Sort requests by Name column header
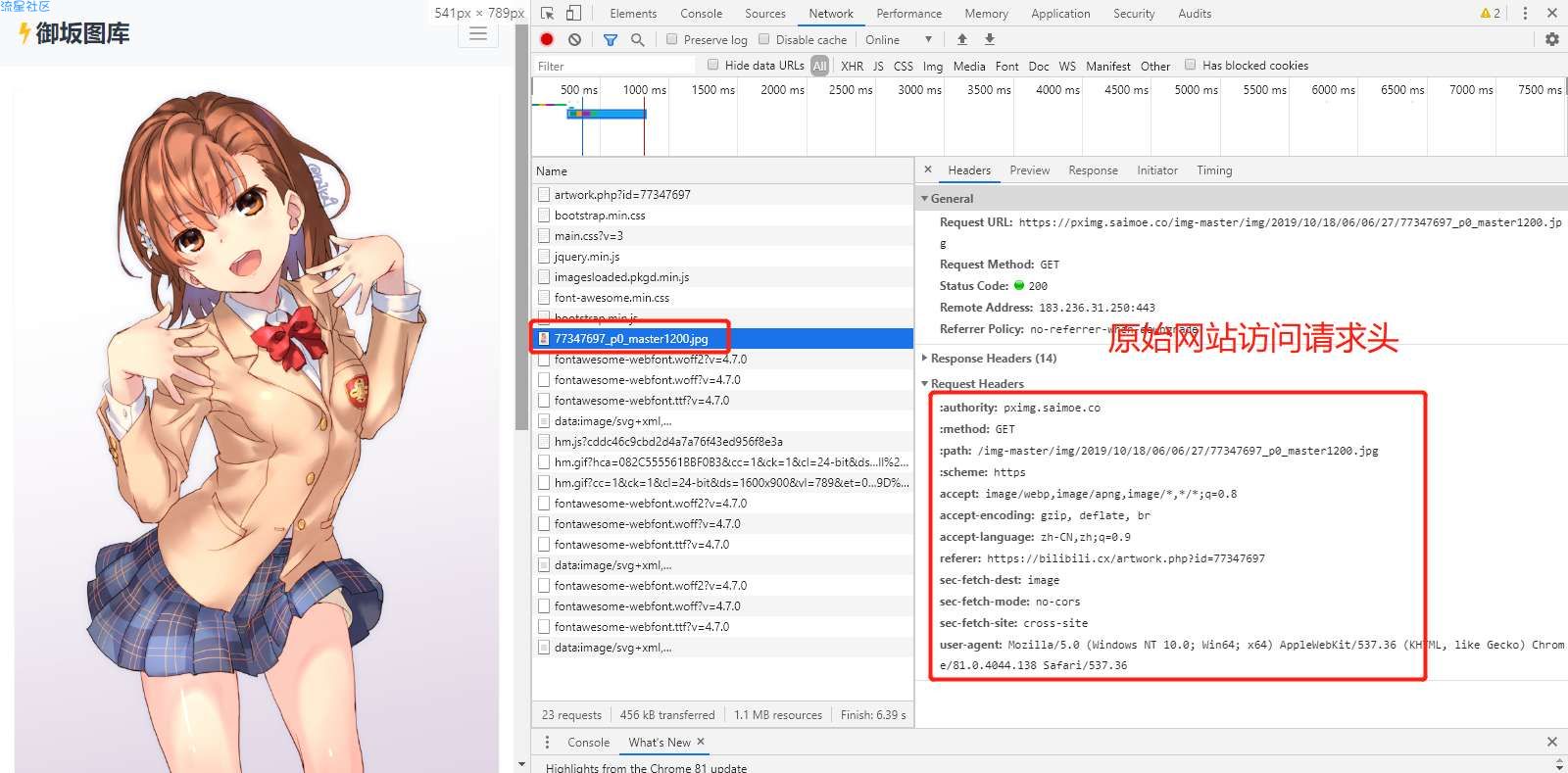1568x773 pixels. [722, 170]
